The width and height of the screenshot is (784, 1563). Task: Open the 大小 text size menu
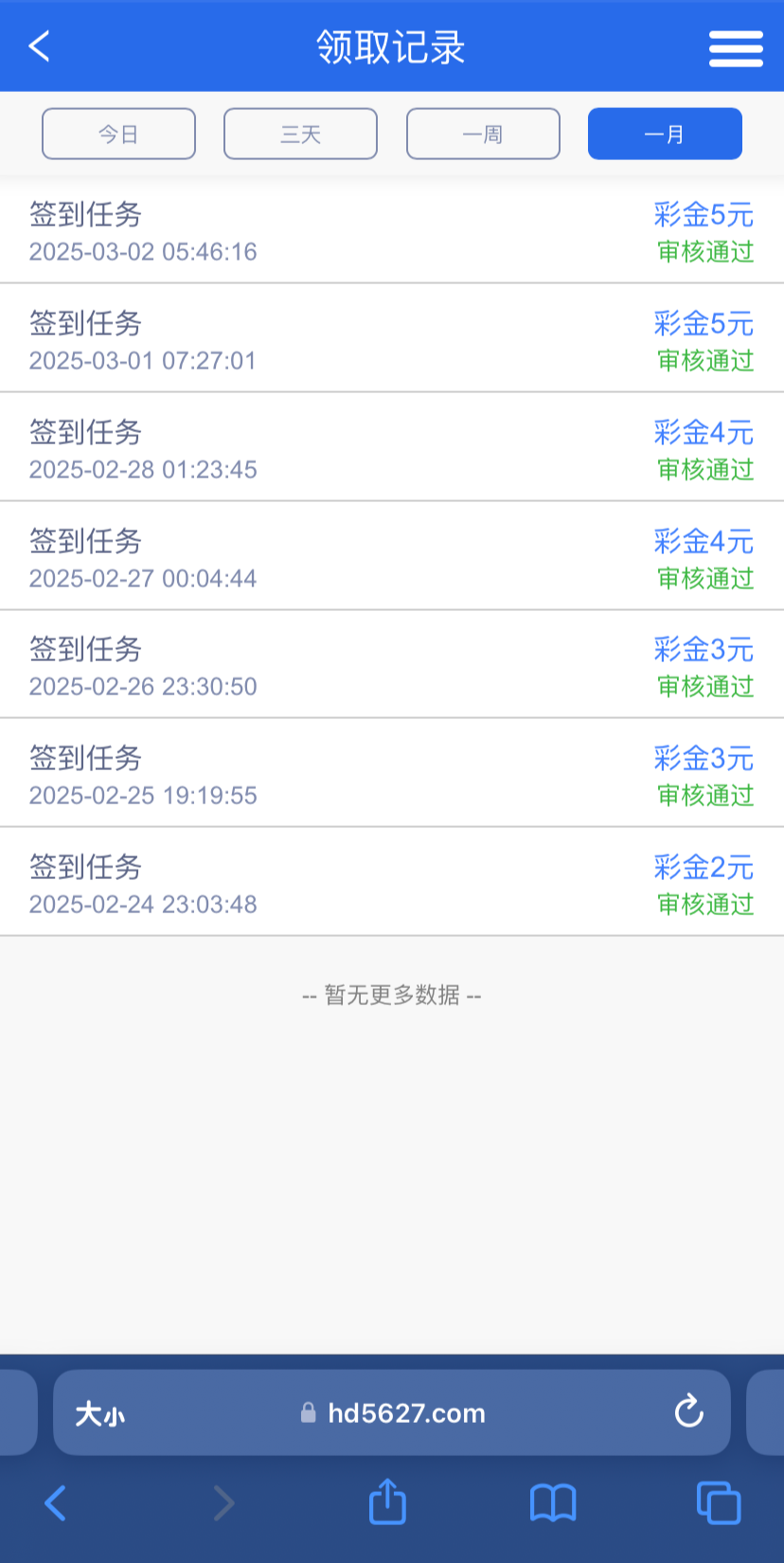[100, 1414]
